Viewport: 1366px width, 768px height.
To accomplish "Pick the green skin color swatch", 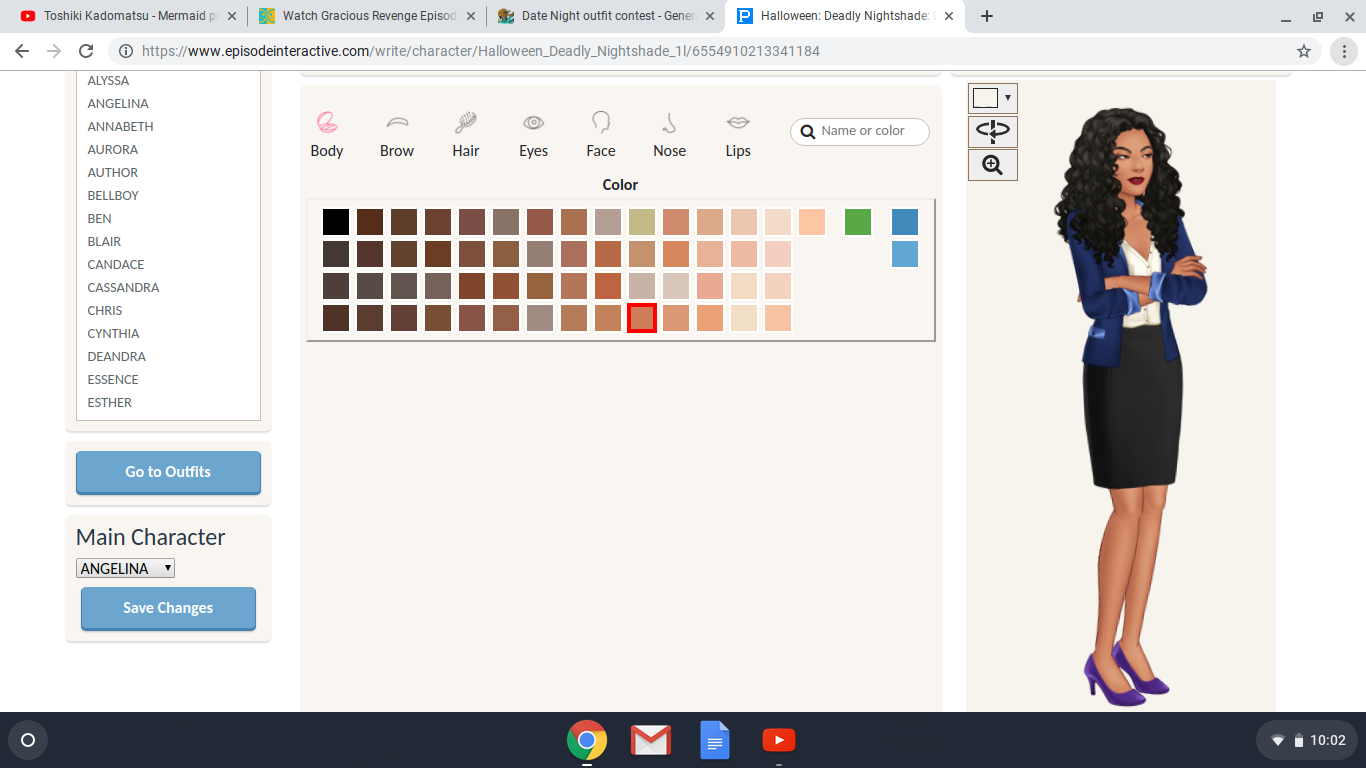I will [x=858, y=222].
